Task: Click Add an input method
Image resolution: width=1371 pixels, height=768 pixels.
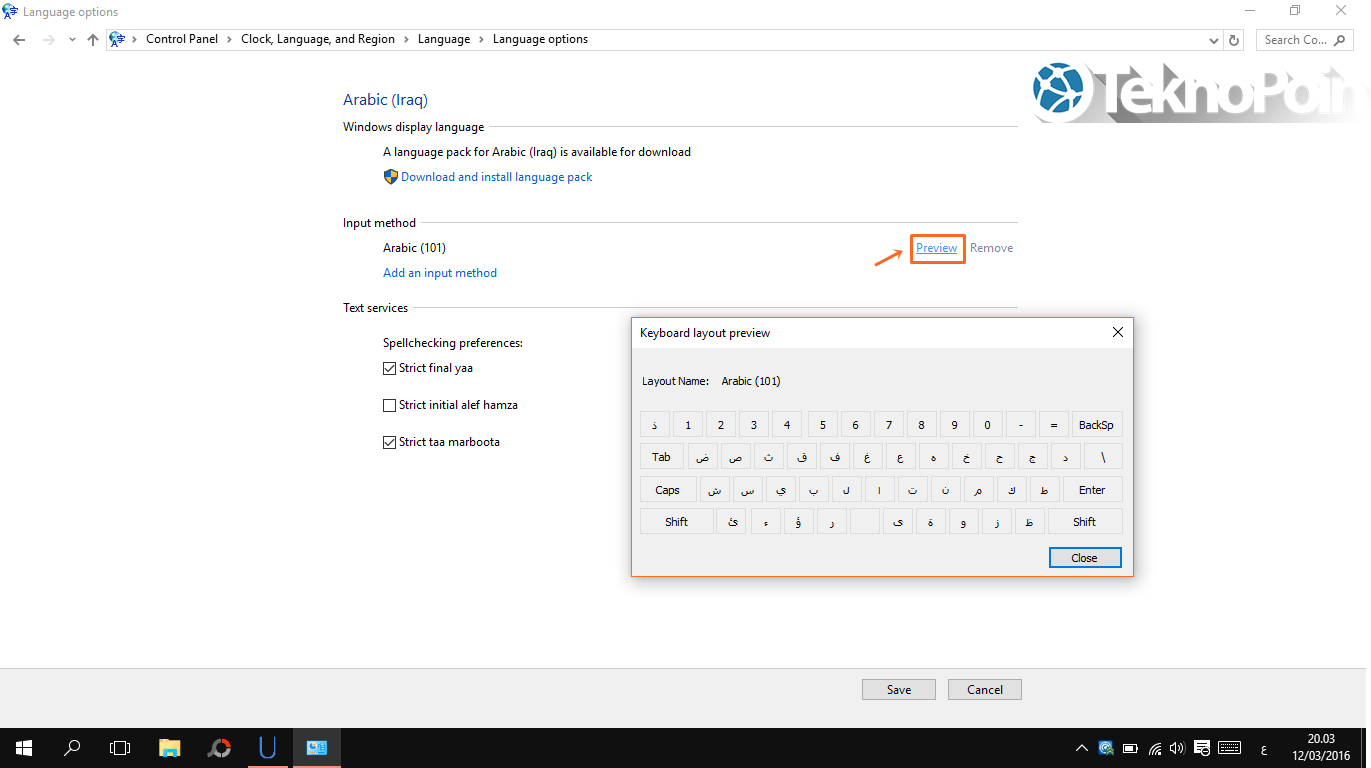Action: pyautogui.click(x=440, y=272)
